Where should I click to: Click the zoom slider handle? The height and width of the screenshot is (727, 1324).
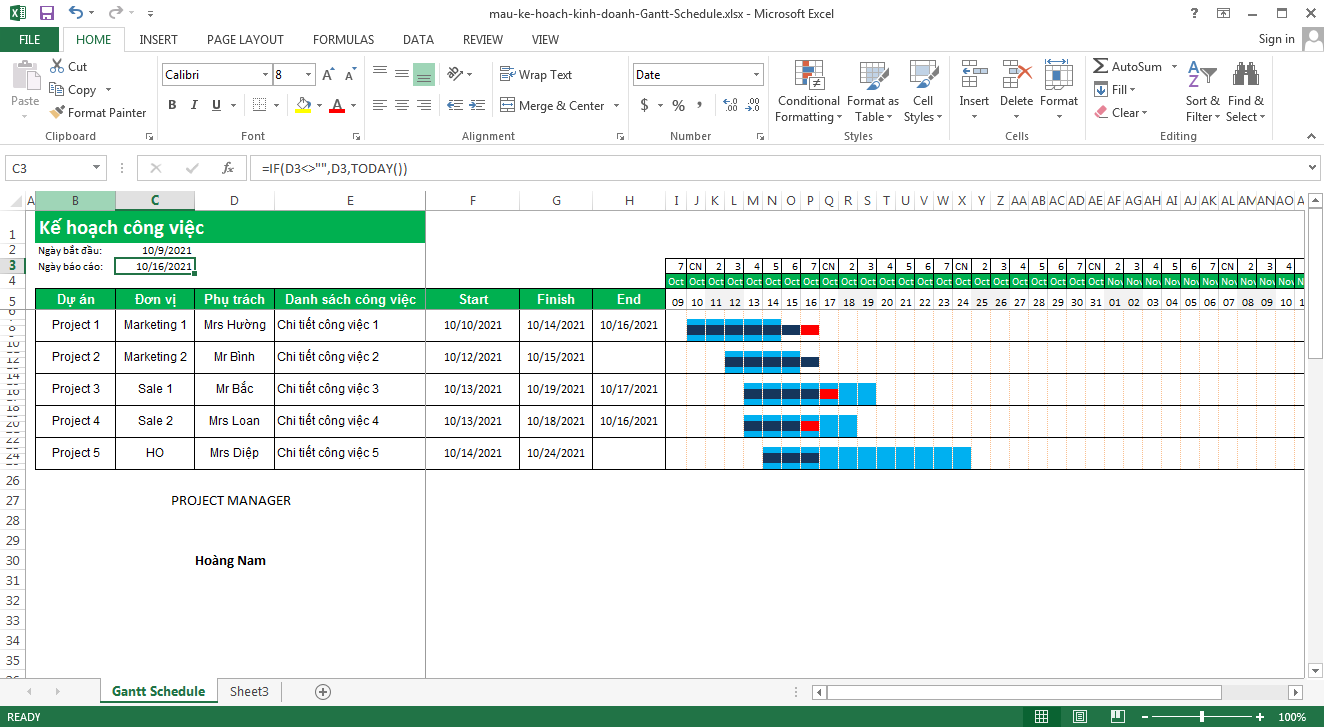point(1201,717)
